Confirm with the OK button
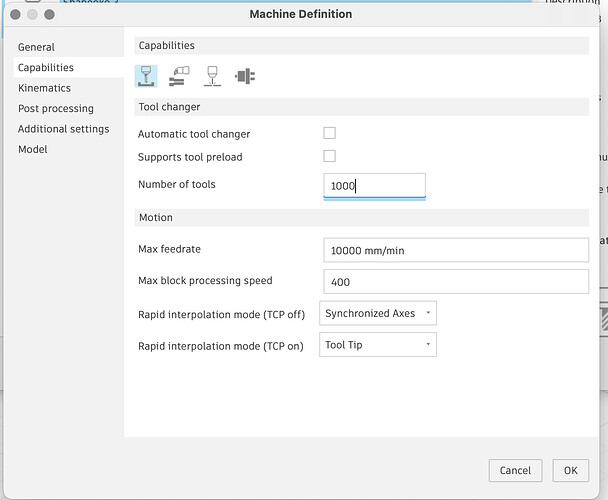 (x=570, y=471)
